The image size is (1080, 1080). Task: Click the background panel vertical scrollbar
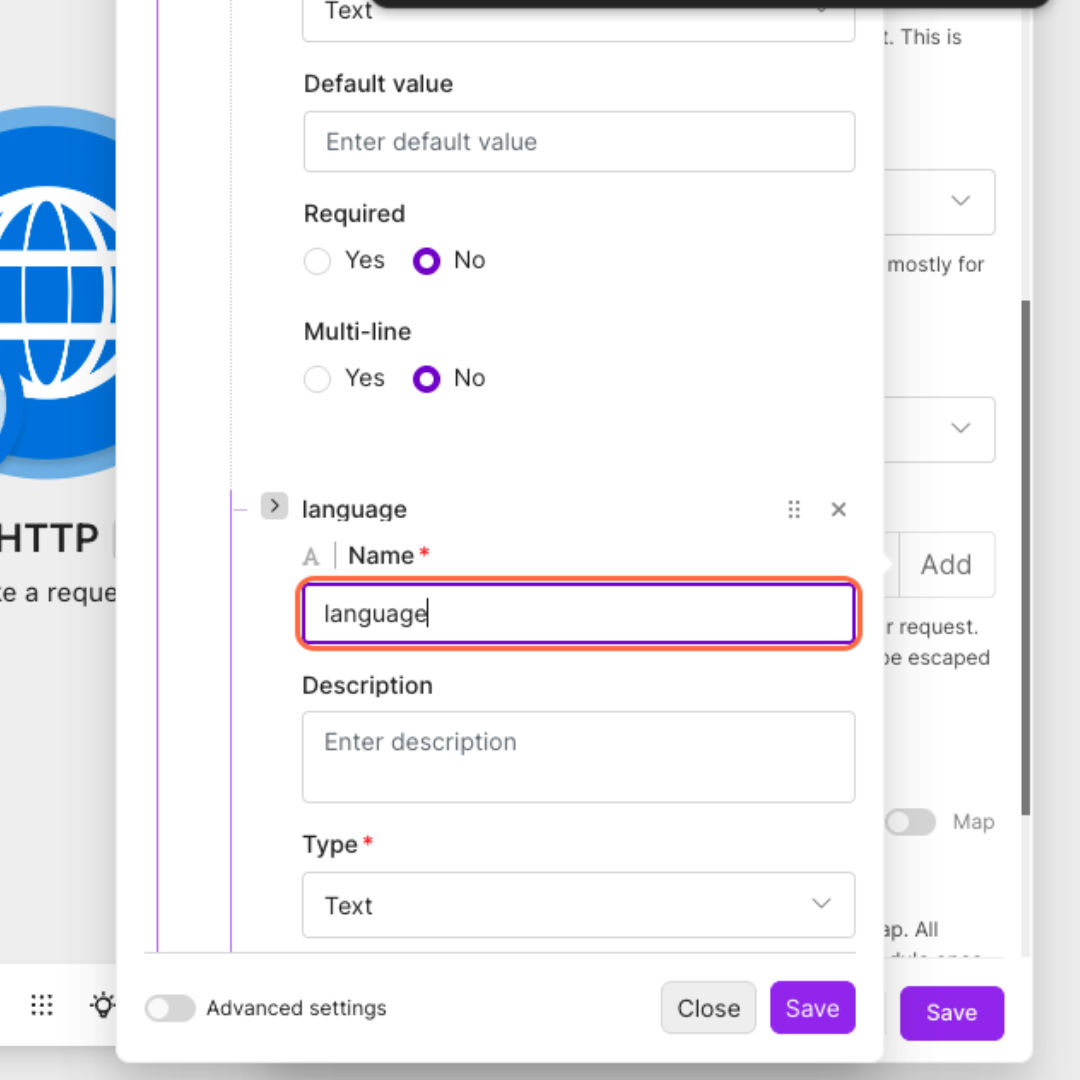(1026, 558)
